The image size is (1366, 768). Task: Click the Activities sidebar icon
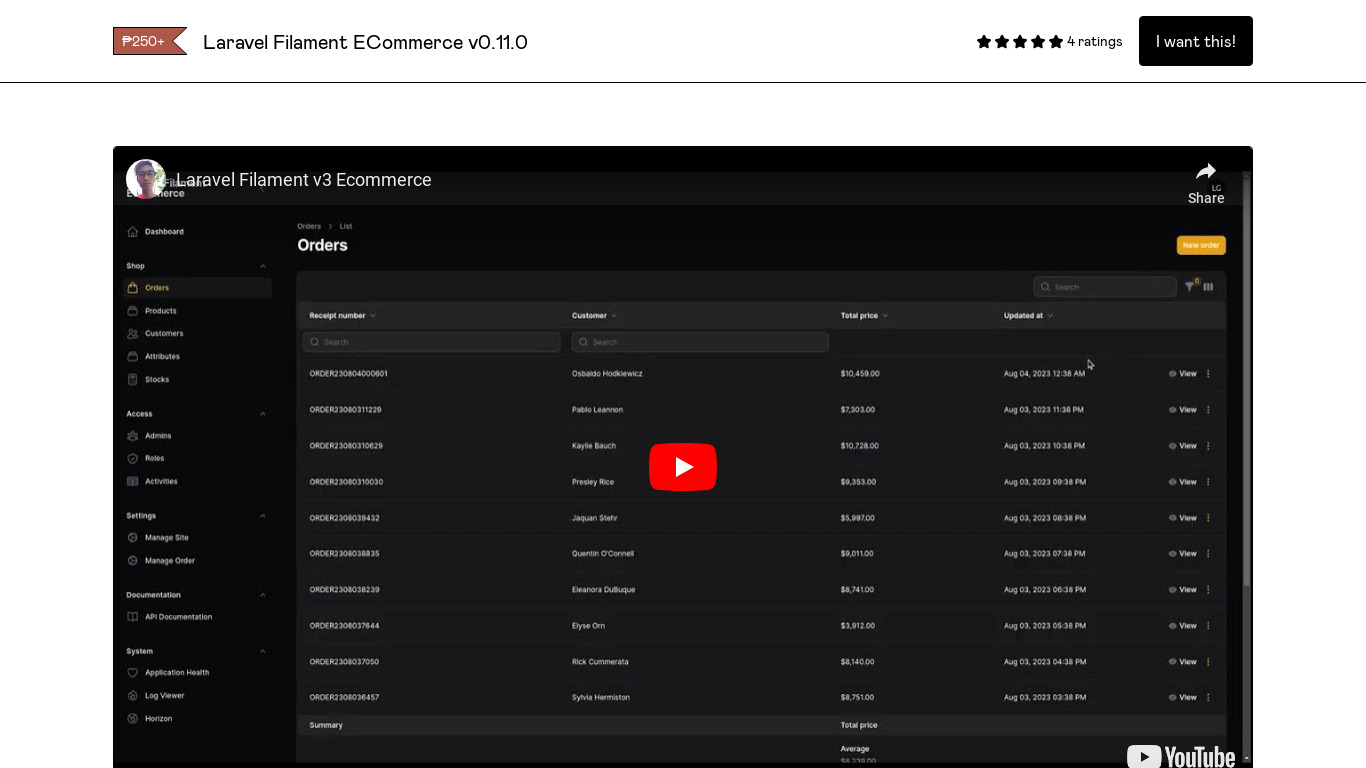[x=133, y=481]
